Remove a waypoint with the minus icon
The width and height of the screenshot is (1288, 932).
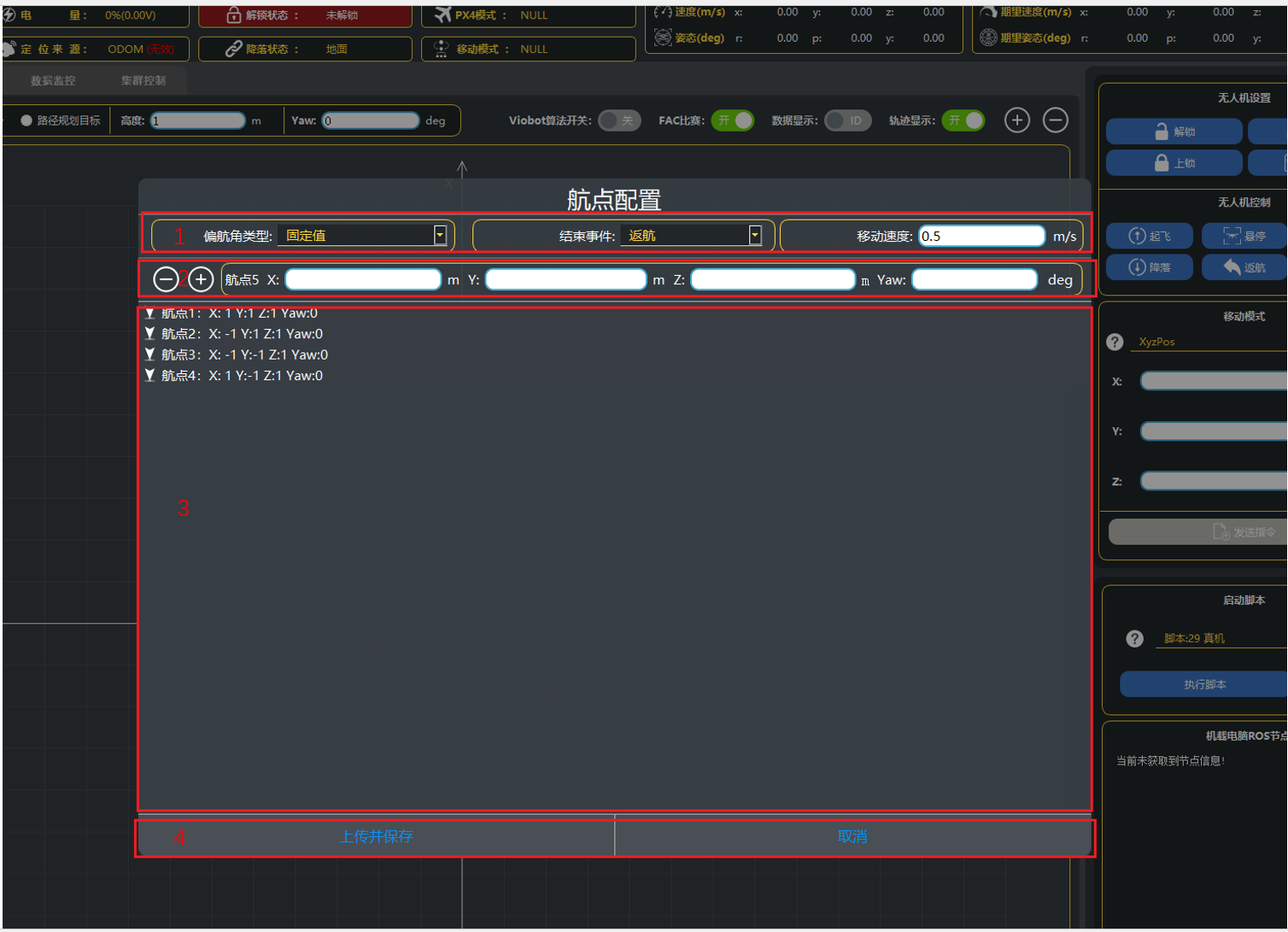166,279
